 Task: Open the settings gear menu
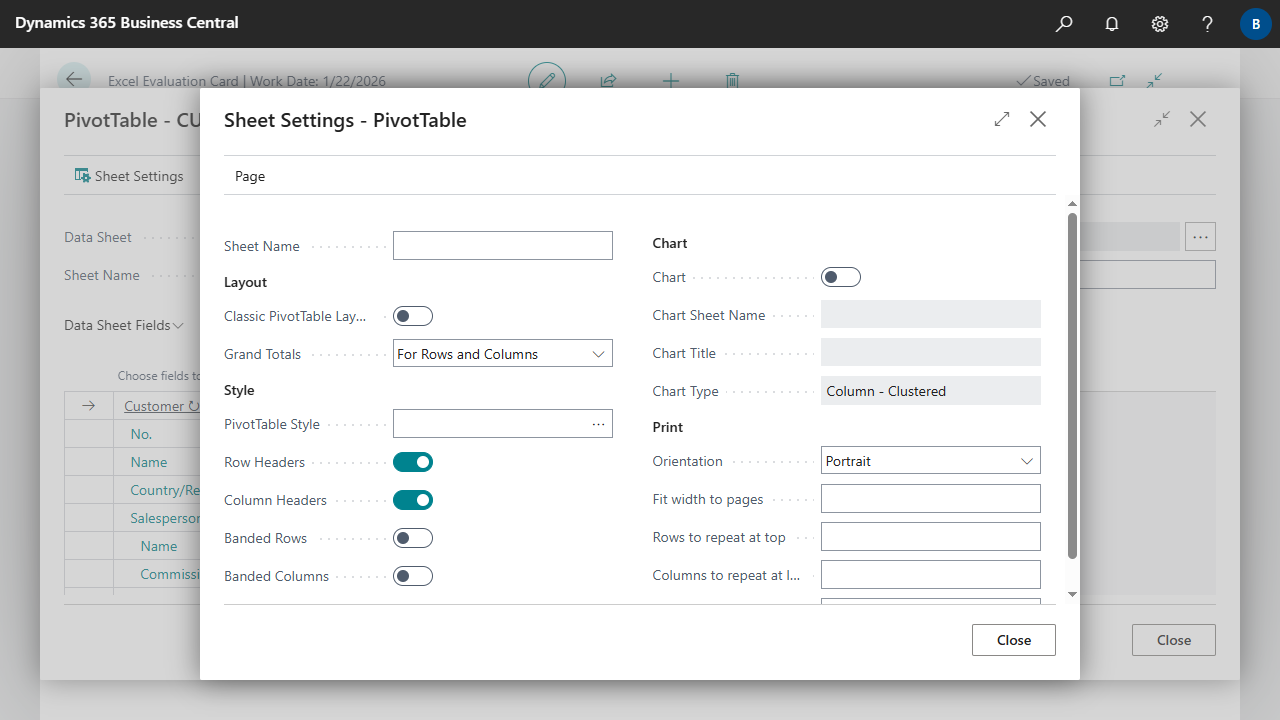click(1160, 24)
